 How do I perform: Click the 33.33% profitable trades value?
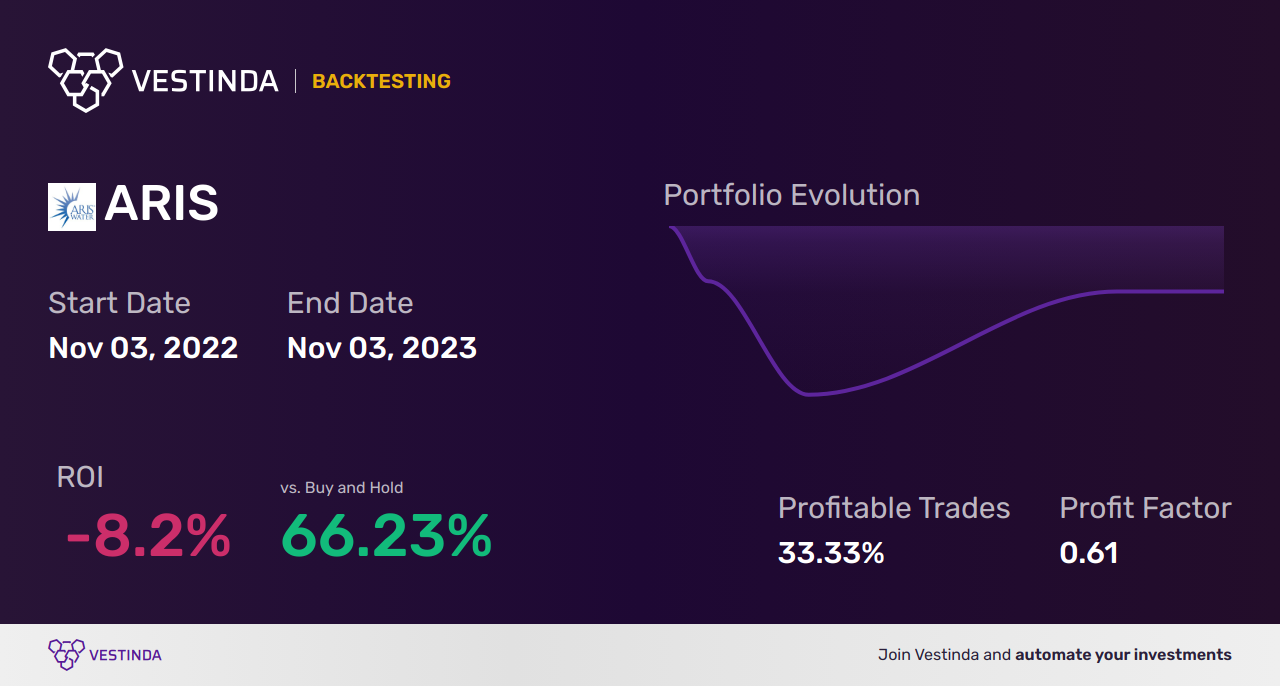(x=831, y=553)
